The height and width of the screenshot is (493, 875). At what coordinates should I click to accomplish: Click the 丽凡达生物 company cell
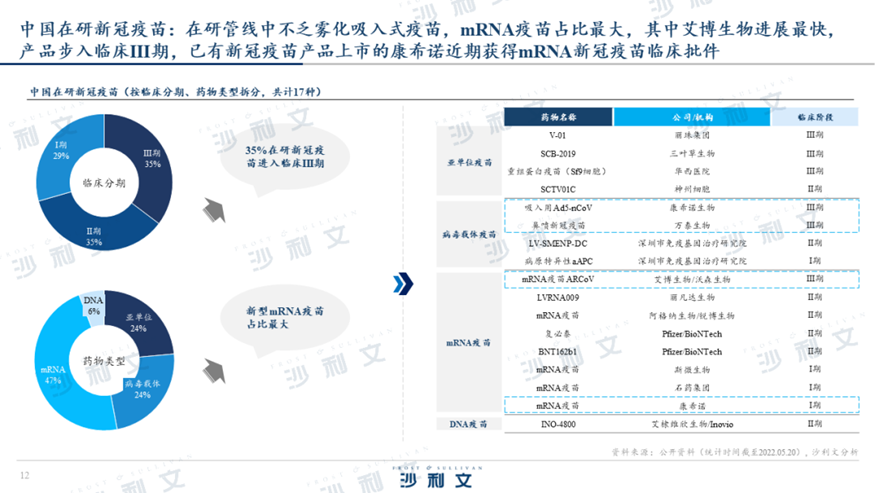[x=692, y=298]
